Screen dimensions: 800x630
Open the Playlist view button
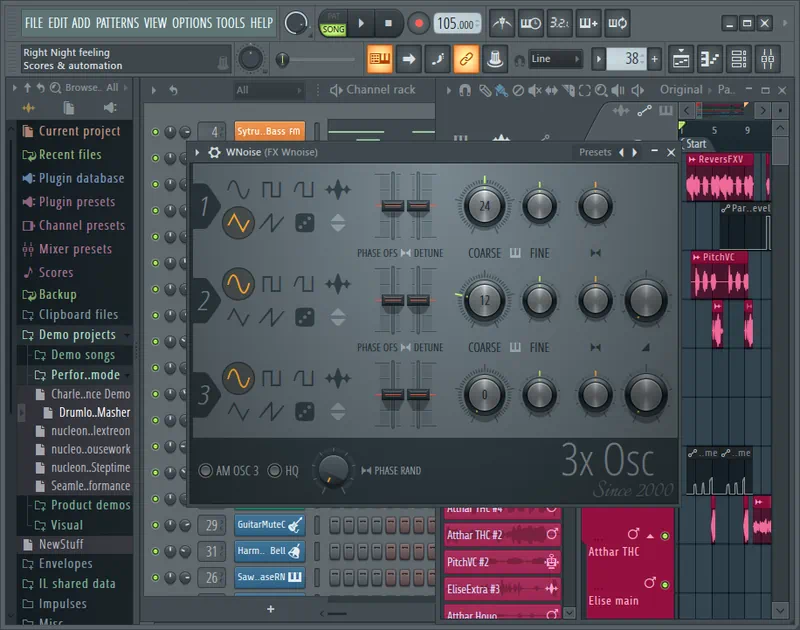(x=681, y=59)
